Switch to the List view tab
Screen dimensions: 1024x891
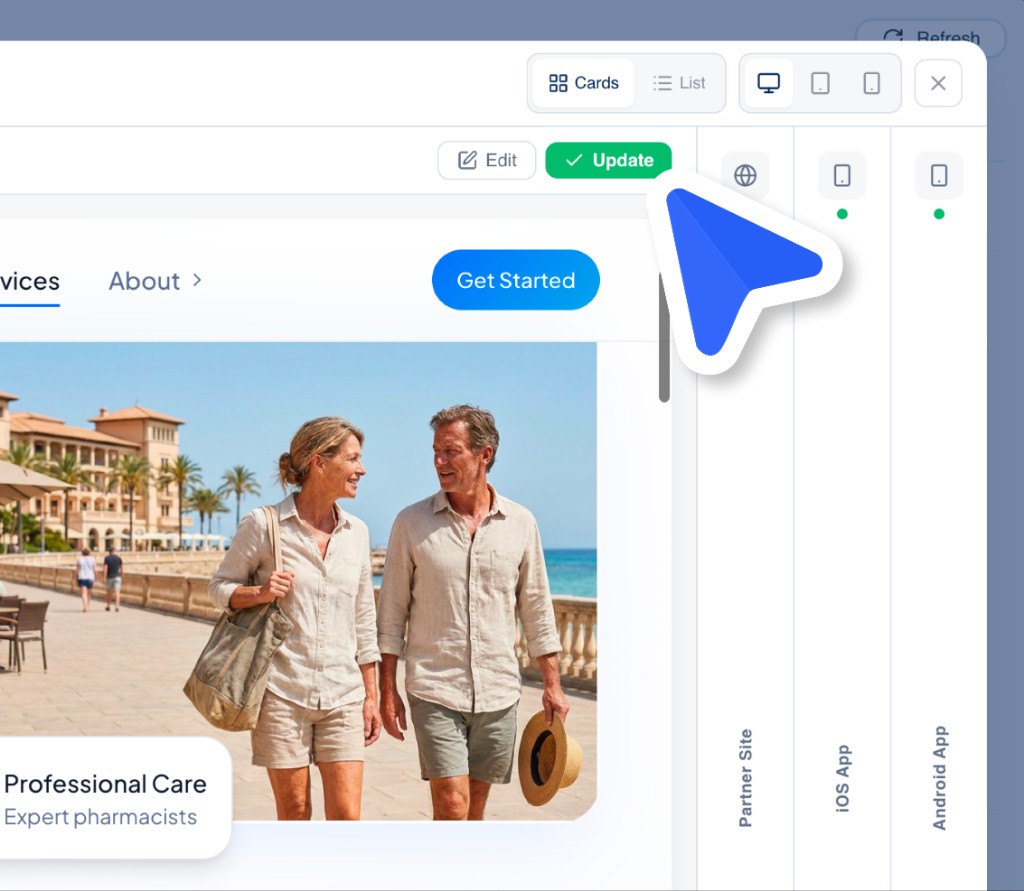[x=680, y=83]
